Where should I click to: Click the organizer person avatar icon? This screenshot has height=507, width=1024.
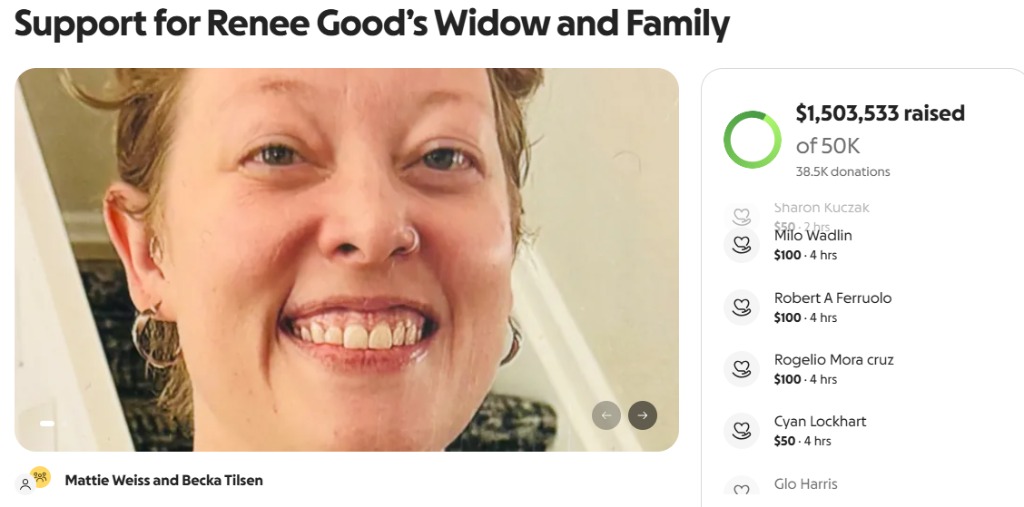24,484
